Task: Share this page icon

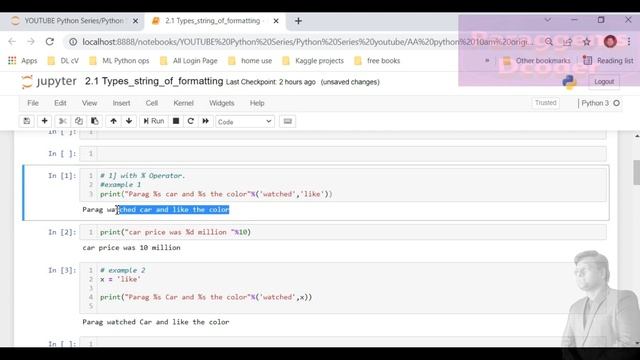Action: (568, 42)
